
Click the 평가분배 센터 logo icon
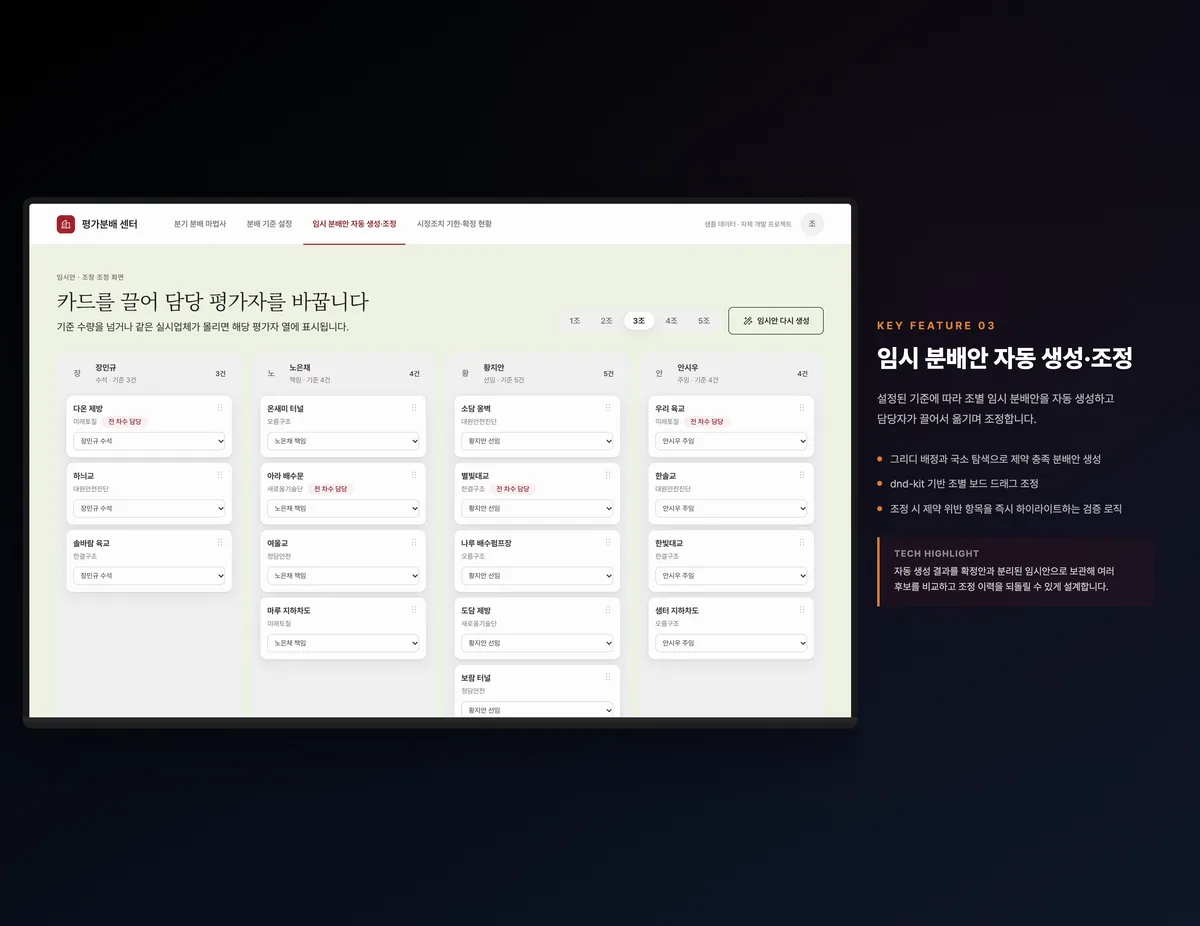pos(66,224)
